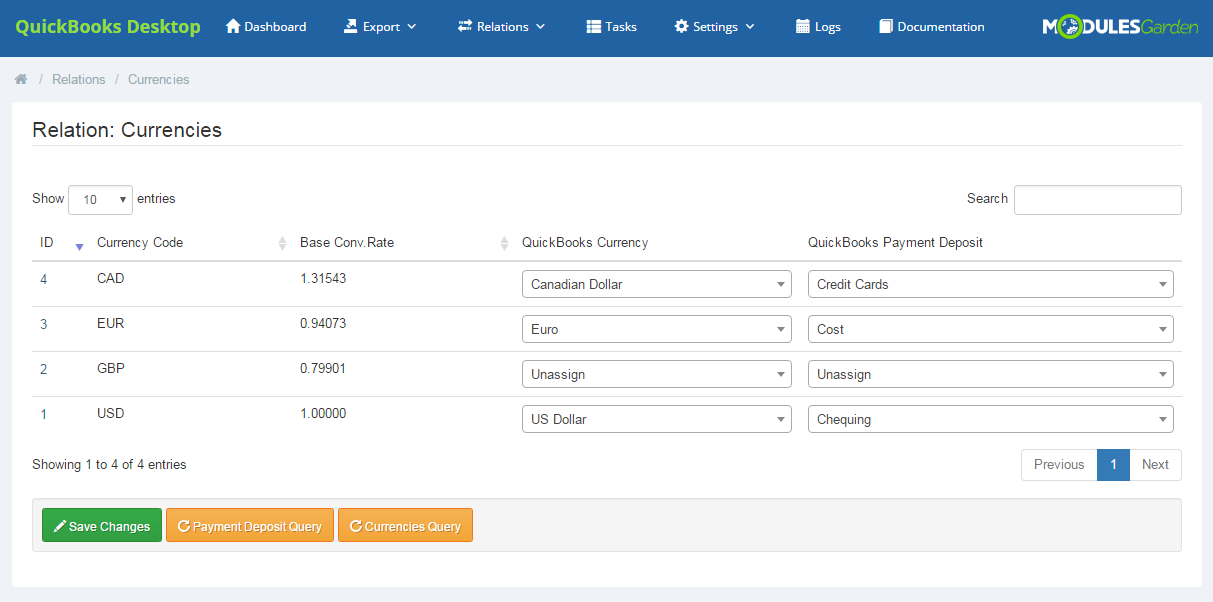Click the QuickBooks Payment Deposit header
The height and width of the screenshot is (602, 1213).
(895, 243)
